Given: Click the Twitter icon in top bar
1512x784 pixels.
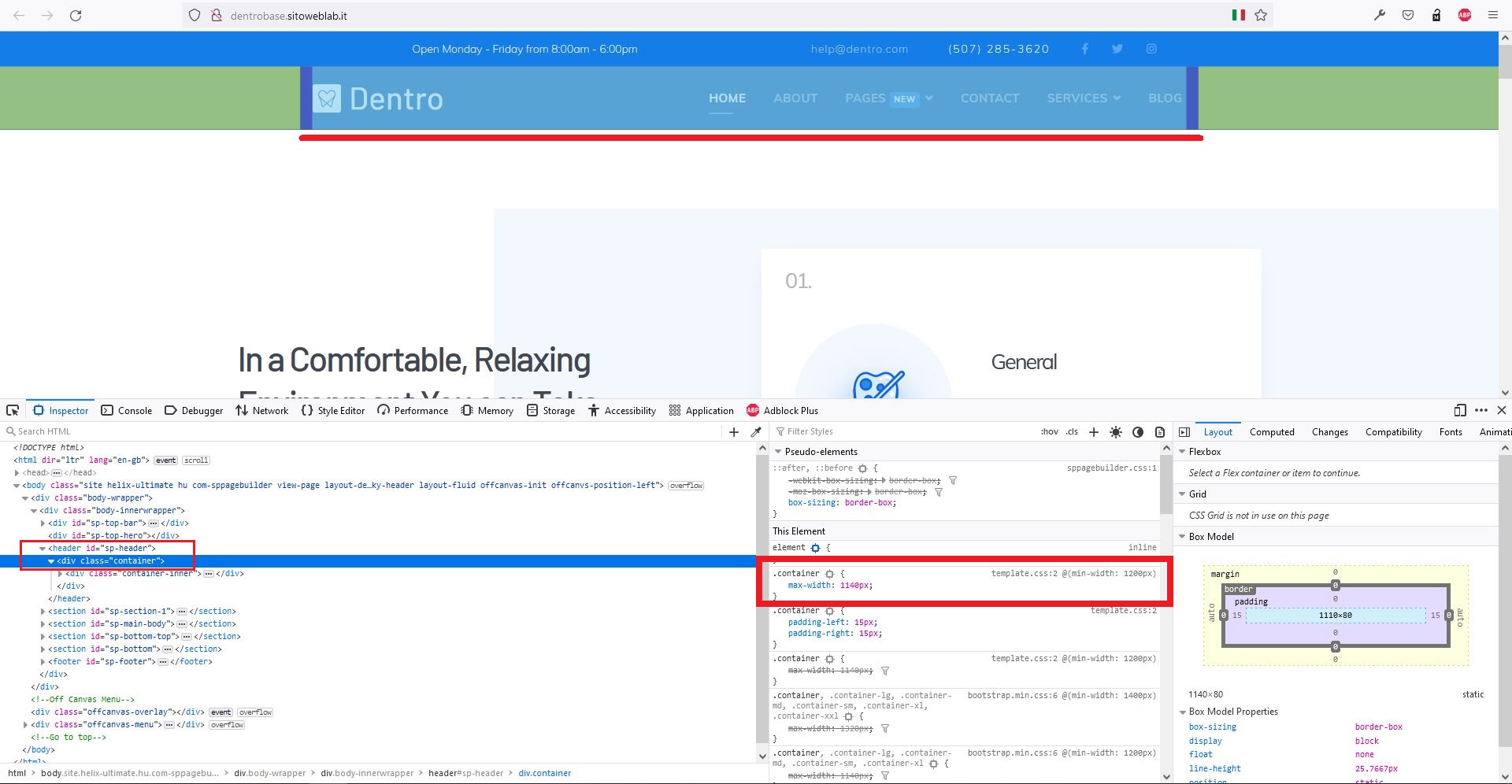Looking at the screenshot, I should pyautogui.click(x=1117, y=49).
